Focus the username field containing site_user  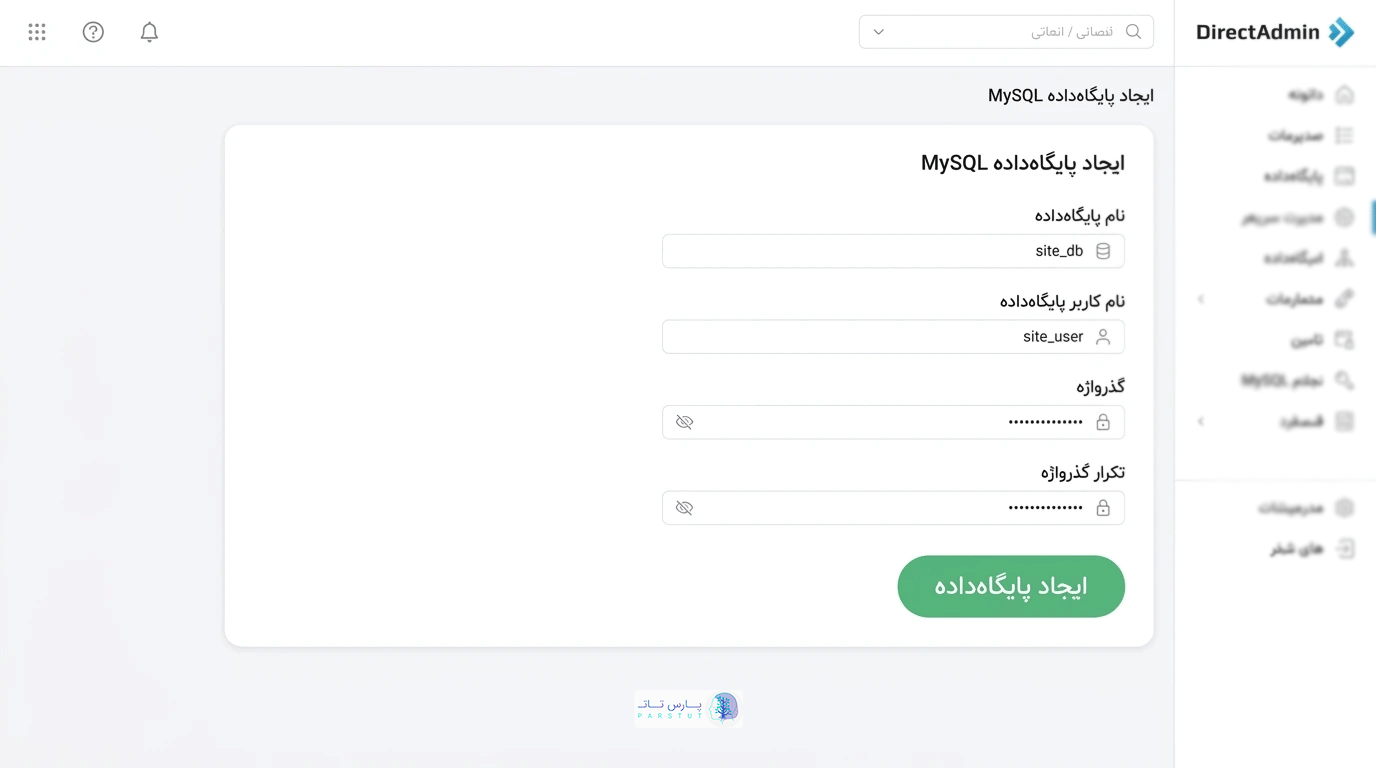click(x=893, y=337)
